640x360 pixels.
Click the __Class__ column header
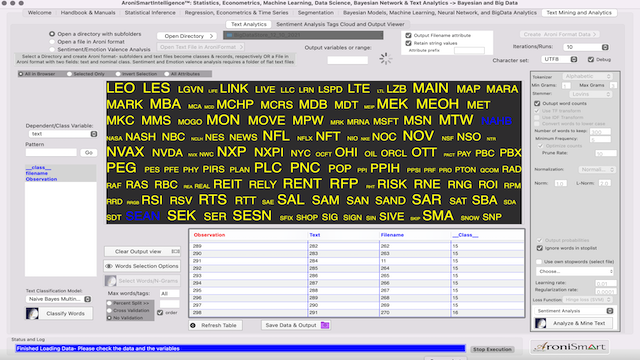point(465,235)
